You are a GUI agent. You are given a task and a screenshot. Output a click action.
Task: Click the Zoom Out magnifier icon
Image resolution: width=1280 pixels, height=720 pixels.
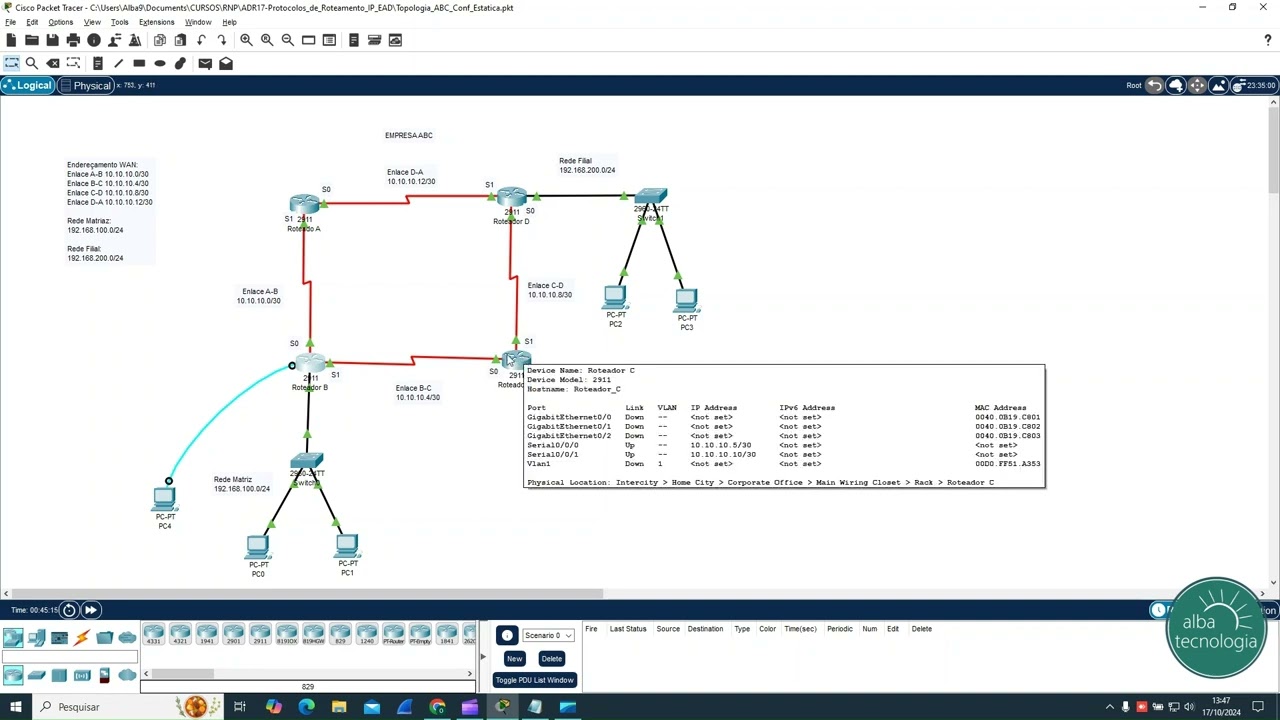coord(288,40)
